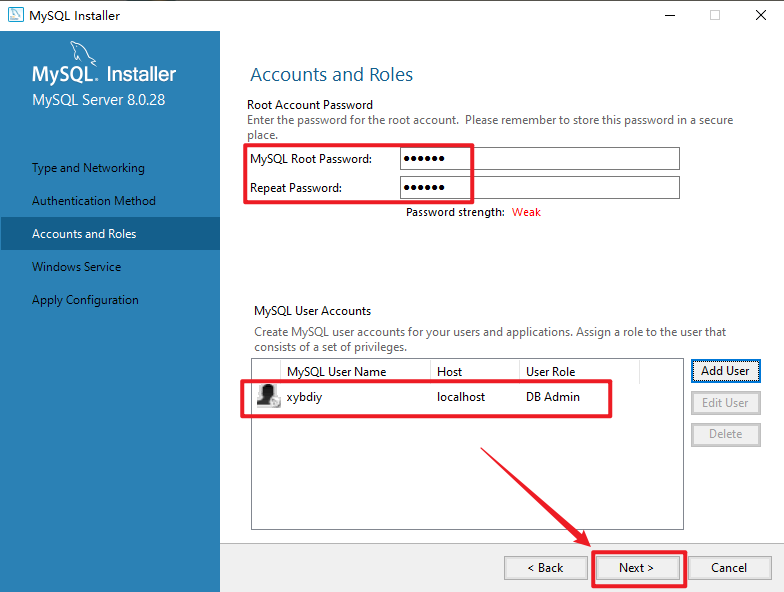Click the Weak password strength text
This screenshot has height=592, width=784.
526,212
